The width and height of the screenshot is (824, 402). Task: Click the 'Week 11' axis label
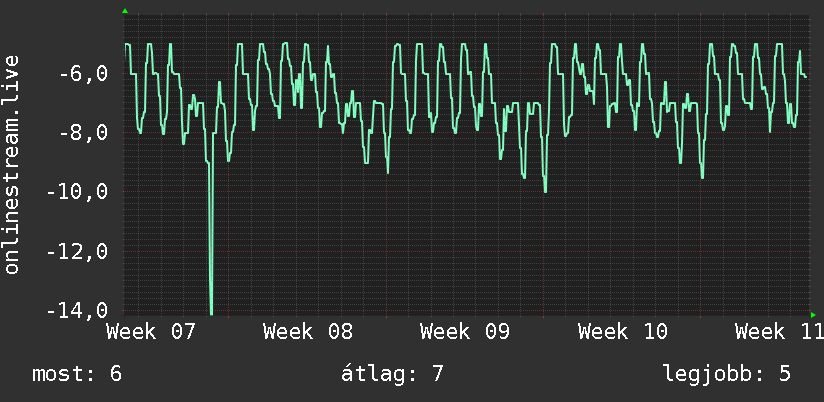(x=779, y=332)
